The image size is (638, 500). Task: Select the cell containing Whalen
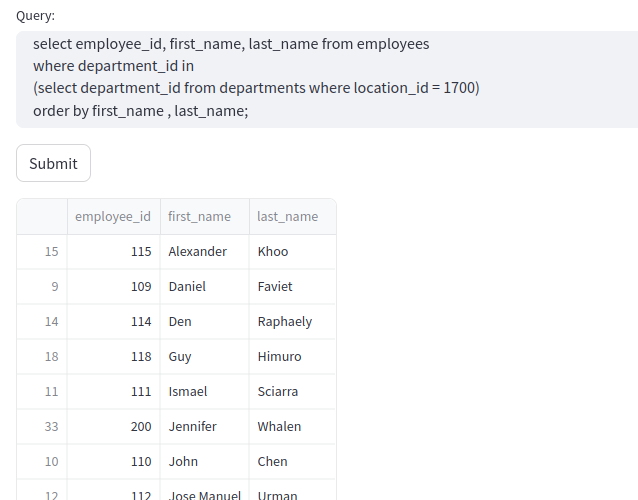293,426
